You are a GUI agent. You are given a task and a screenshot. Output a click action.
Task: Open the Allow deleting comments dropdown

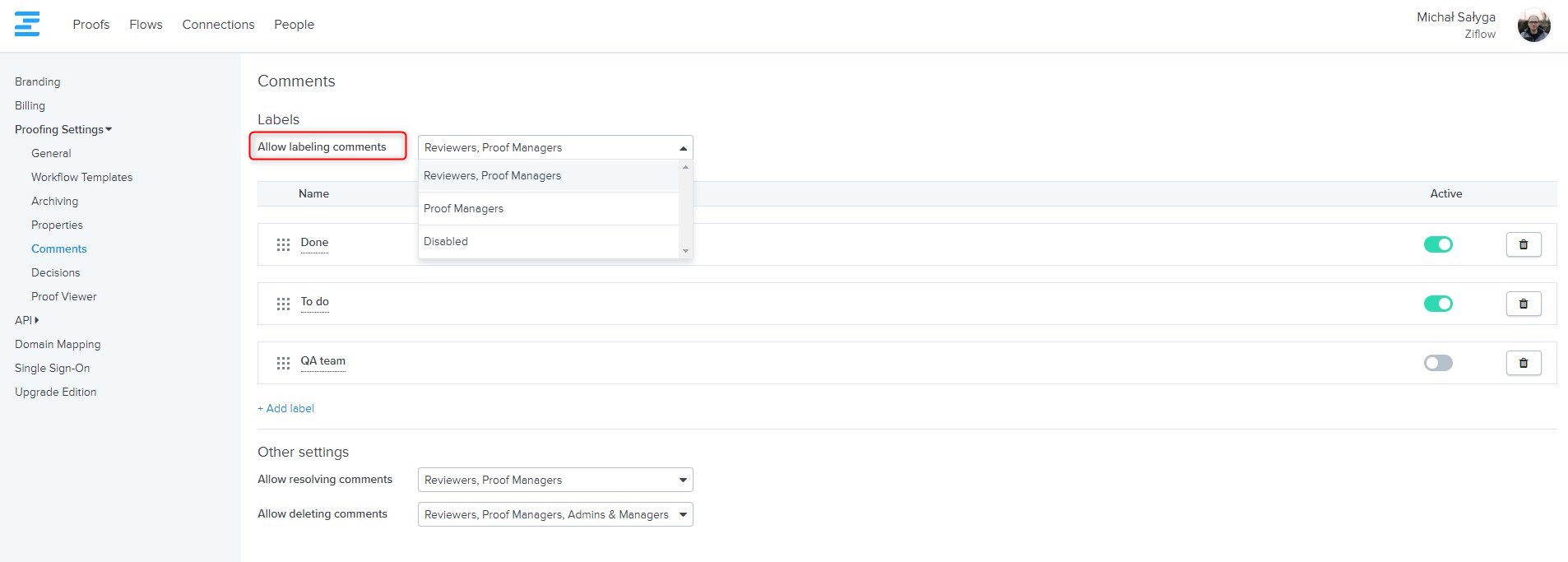[x=555, y=514]
